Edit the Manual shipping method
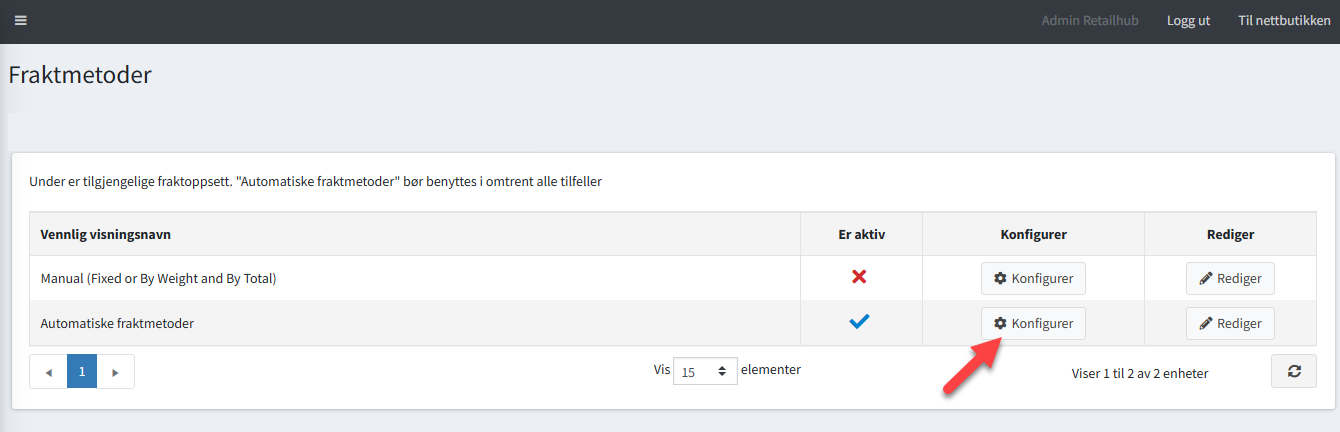The height and width of the screenshot is (432, 1340). pyautogui.click(x=1229, y=278)
